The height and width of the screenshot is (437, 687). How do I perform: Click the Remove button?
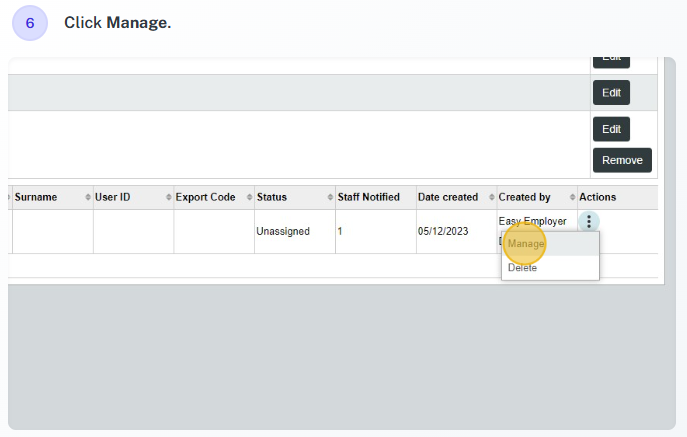(x=622, y=160)
